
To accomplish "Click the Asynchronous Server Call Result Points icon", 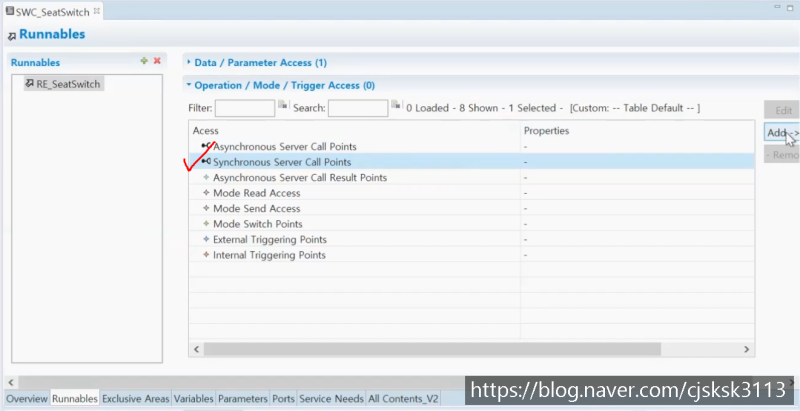I will (206, 177).
